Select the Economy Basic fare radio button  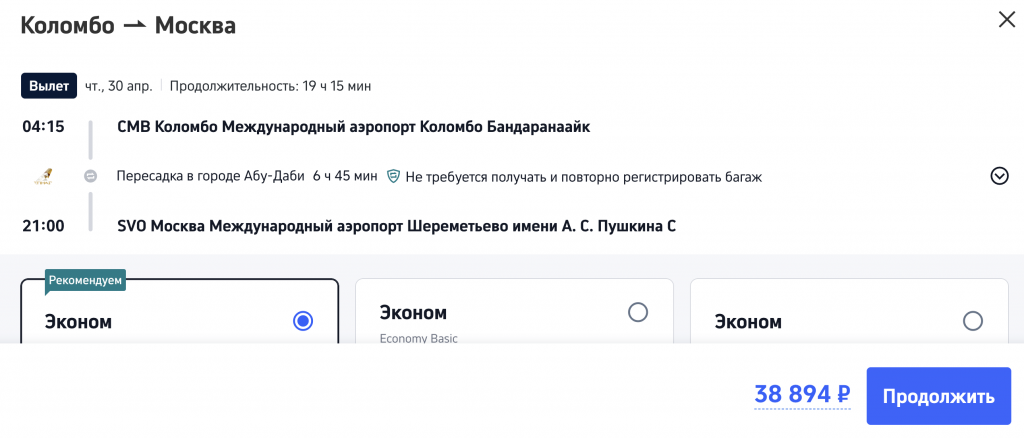[638, 313]
